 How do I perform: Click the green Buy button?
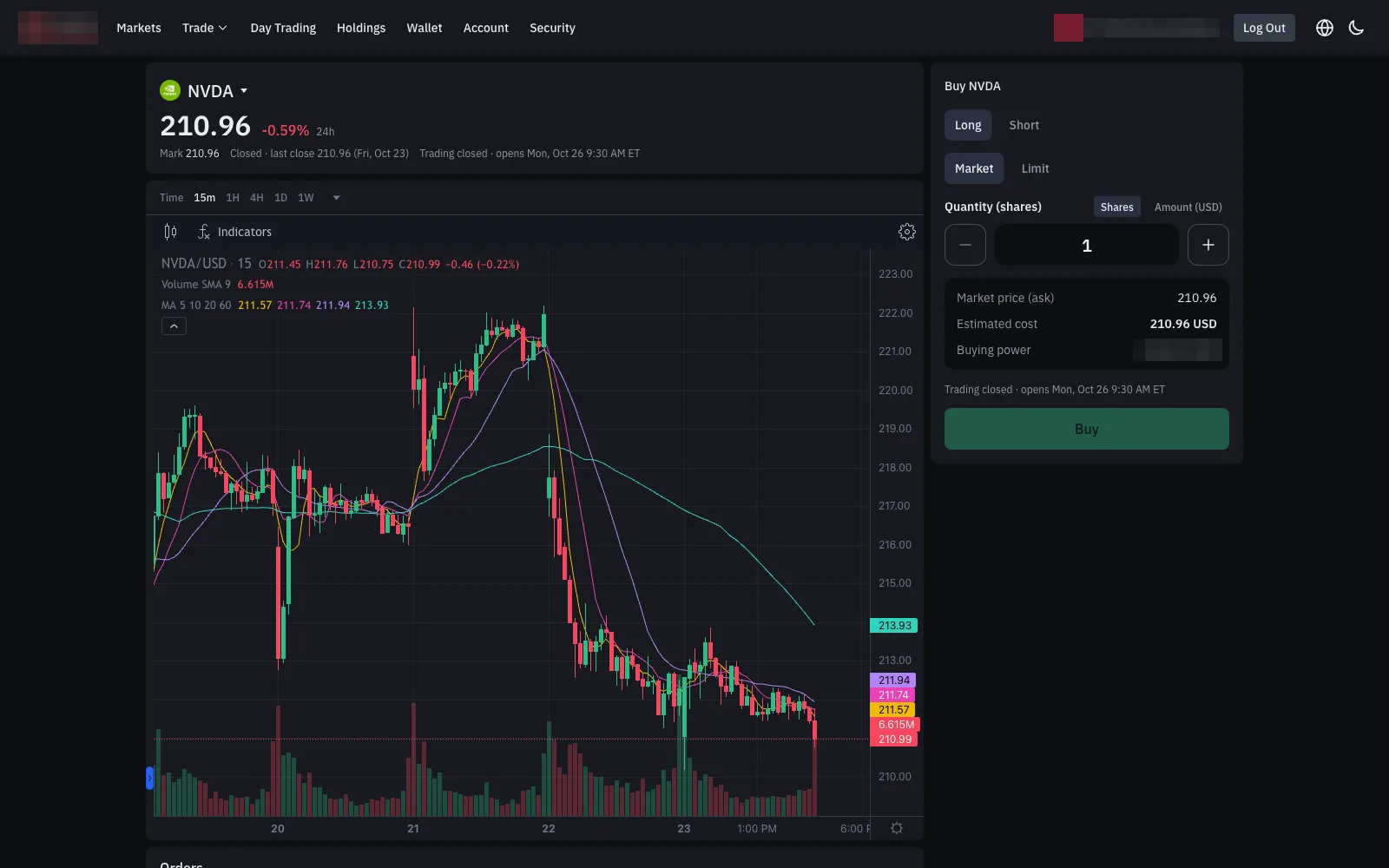pos(1087,429)
